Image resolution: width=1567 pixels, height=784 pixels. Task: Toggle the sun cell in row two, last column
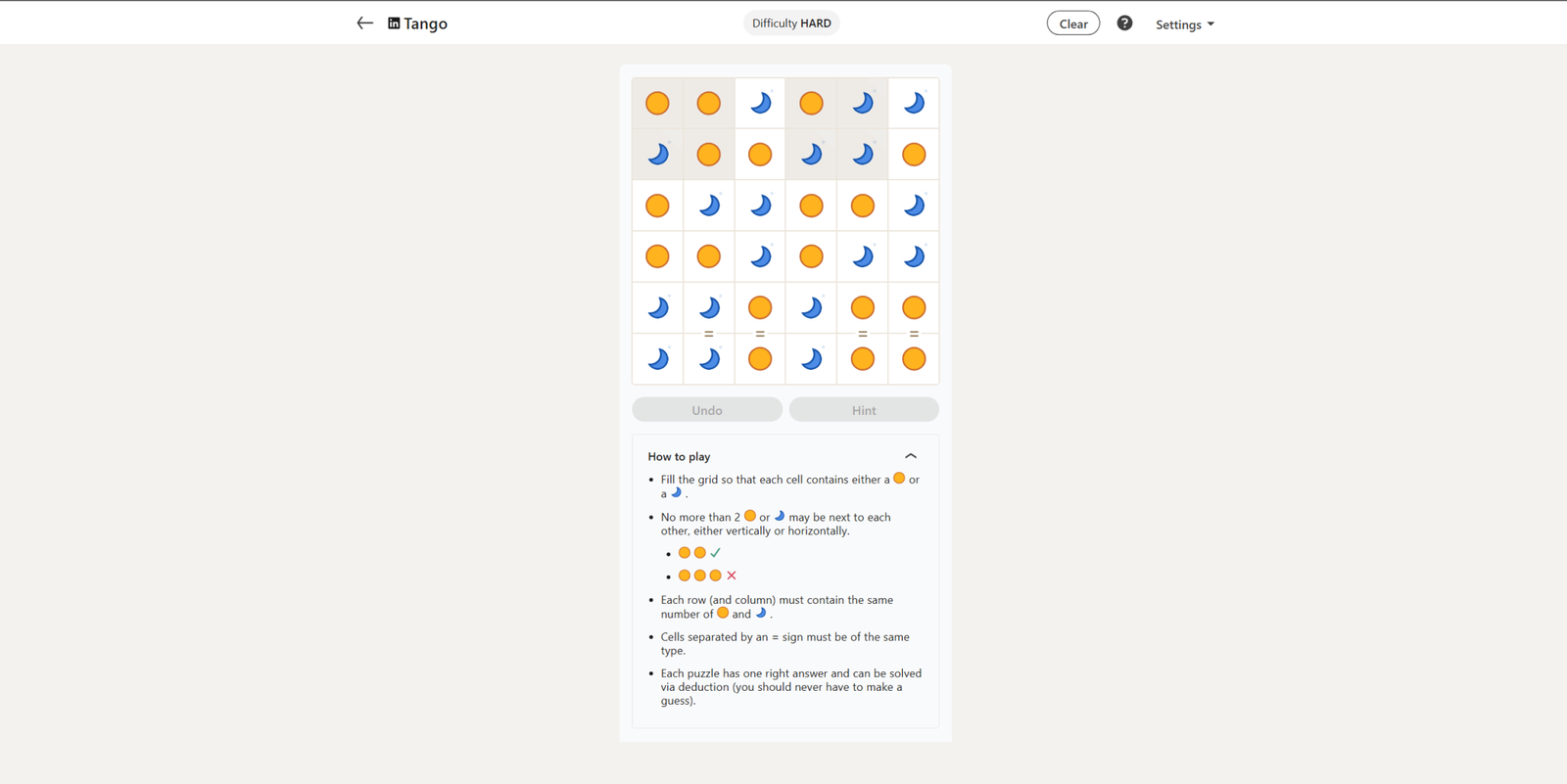pyautogui.click(x=914, y=154)
